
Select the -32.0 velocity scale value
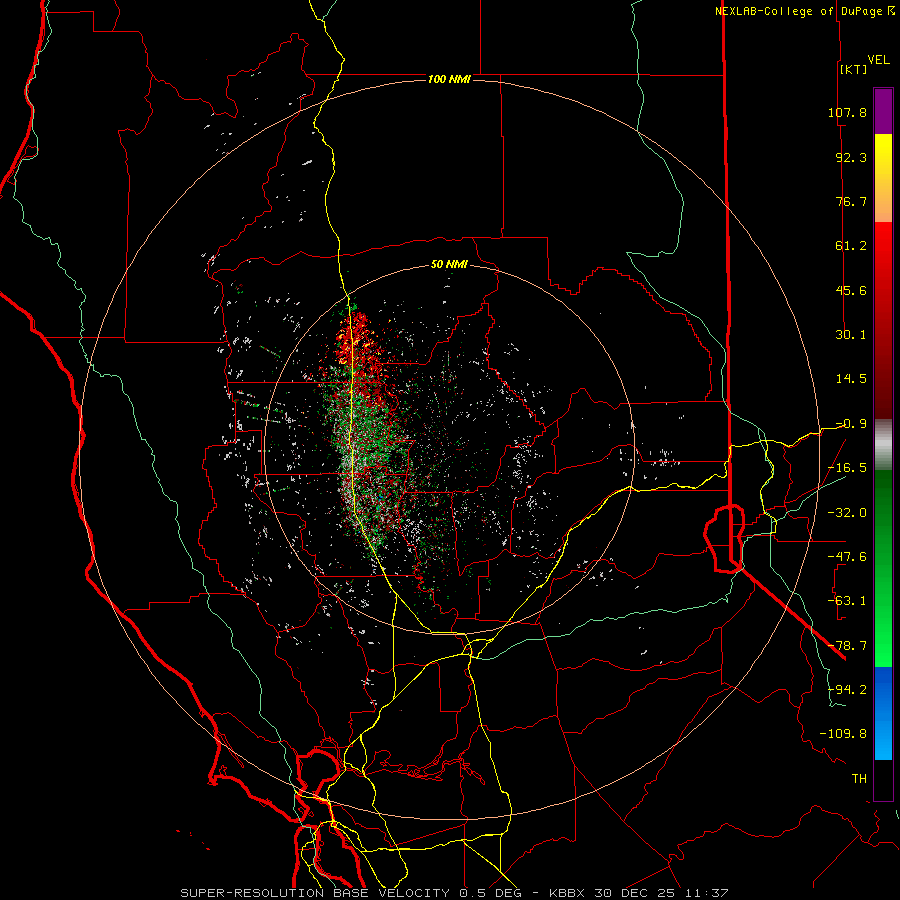tap(847, 513)
